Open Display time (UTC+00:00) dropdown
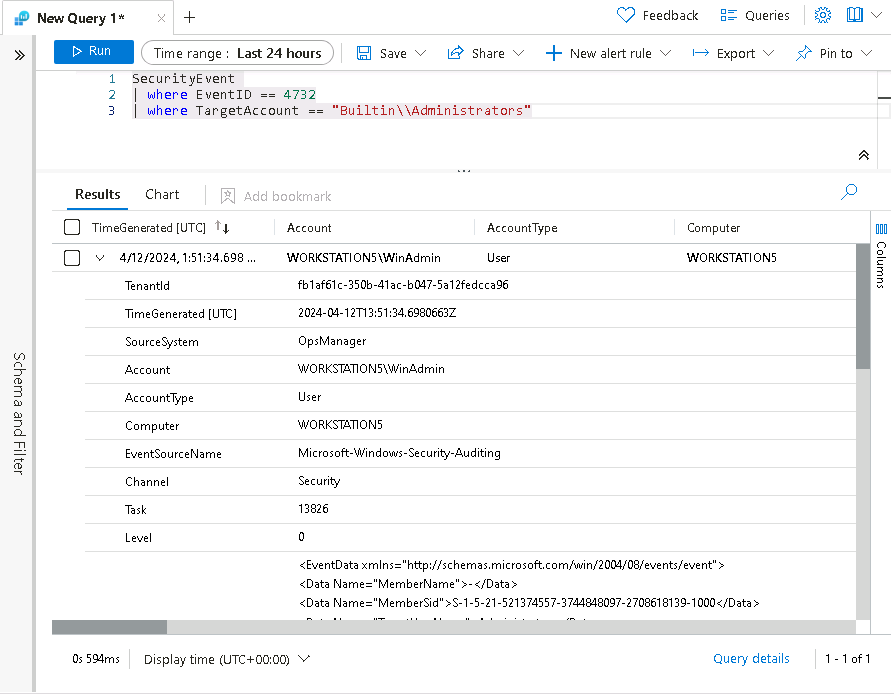Screen dimensions: 894x694 227,659
